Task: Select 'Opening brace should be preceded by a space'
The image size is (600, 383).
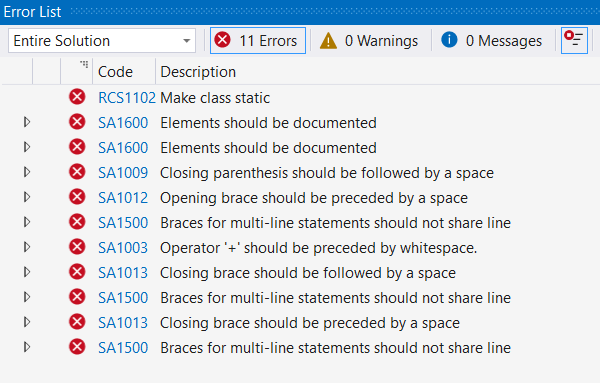Action: tap(314, 198)
